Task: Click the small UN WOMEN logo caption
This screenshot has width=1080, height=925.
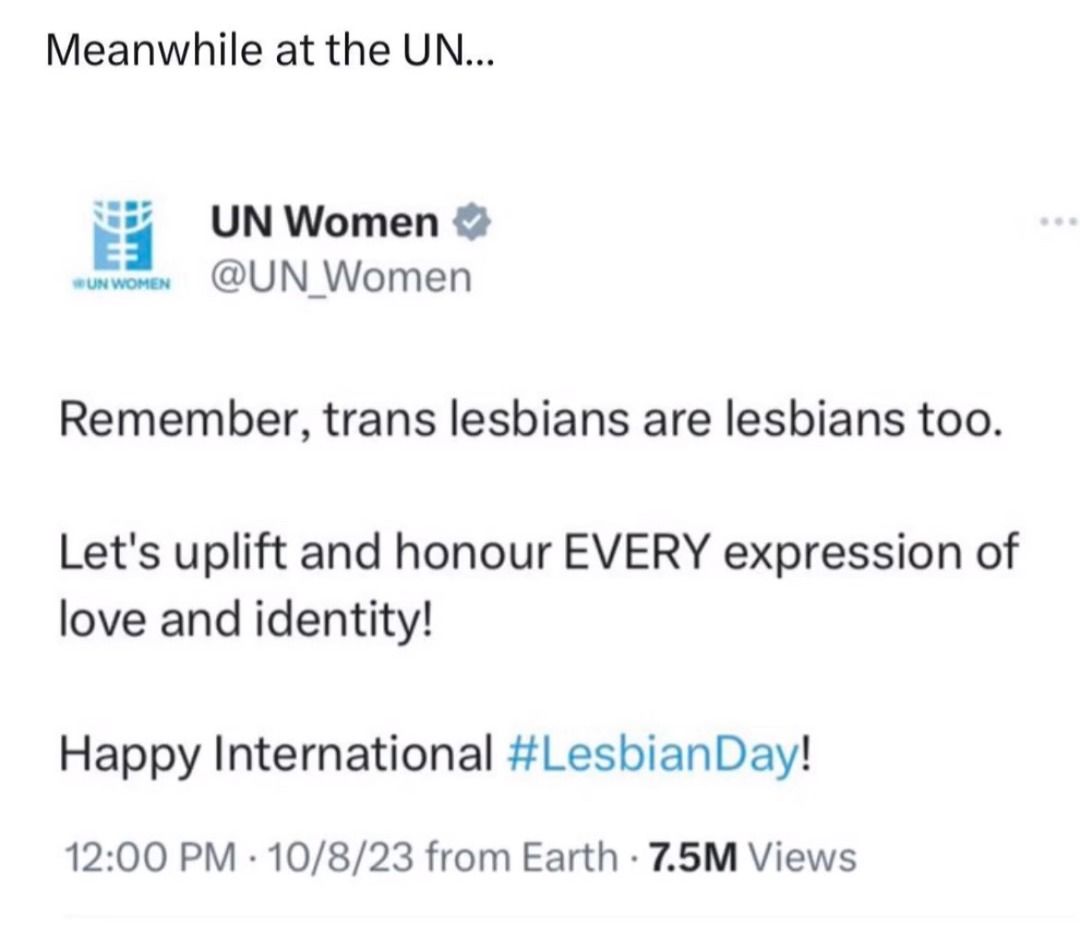Action: [x=122, y=284]
